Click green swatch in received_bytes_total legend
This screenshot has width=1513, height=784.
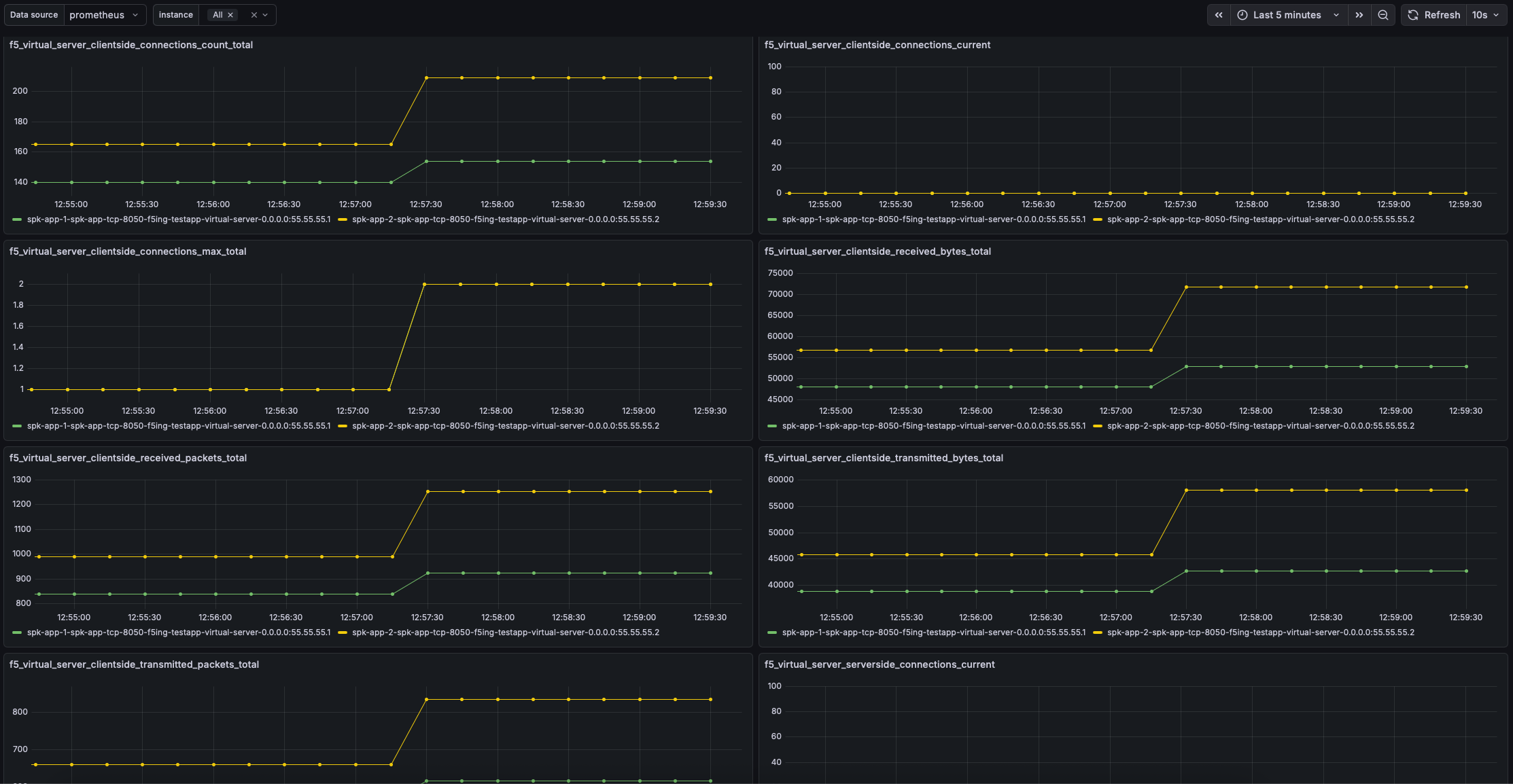tap(772, 426)
